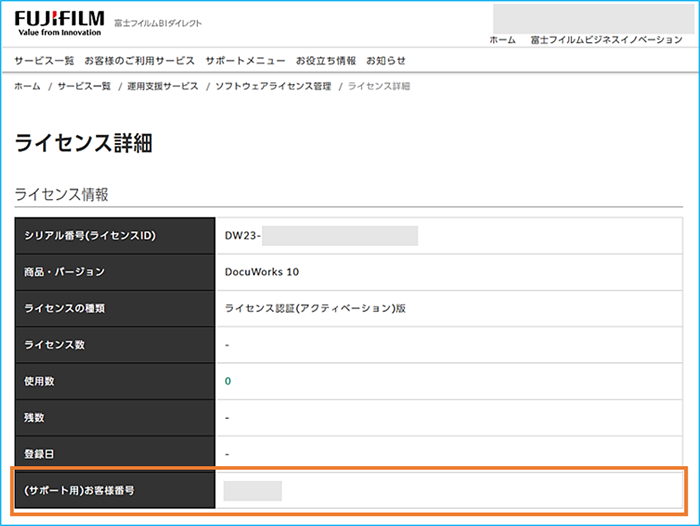Screen dimensions: 700x526
Task: Open お知らせ menu item
Action: [386, 61]
